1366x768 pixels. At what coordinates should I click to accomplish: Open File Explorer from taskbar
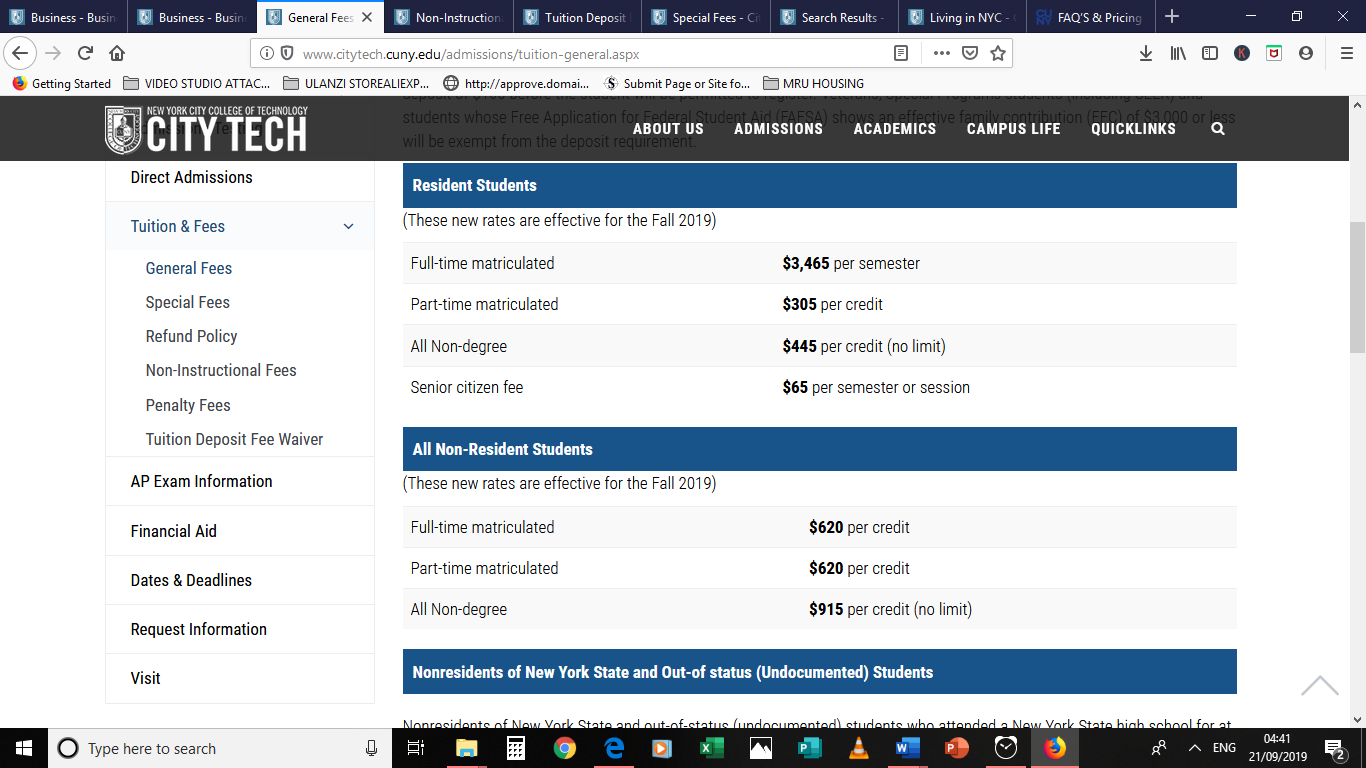466,748
